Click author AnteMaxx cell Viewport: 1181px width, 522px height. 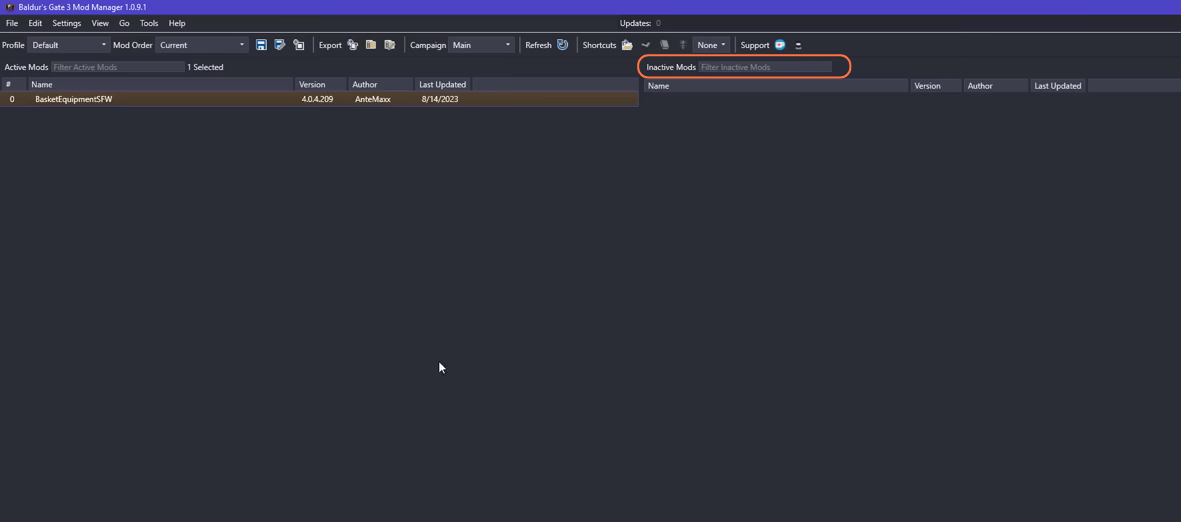(x=373, y=99)
